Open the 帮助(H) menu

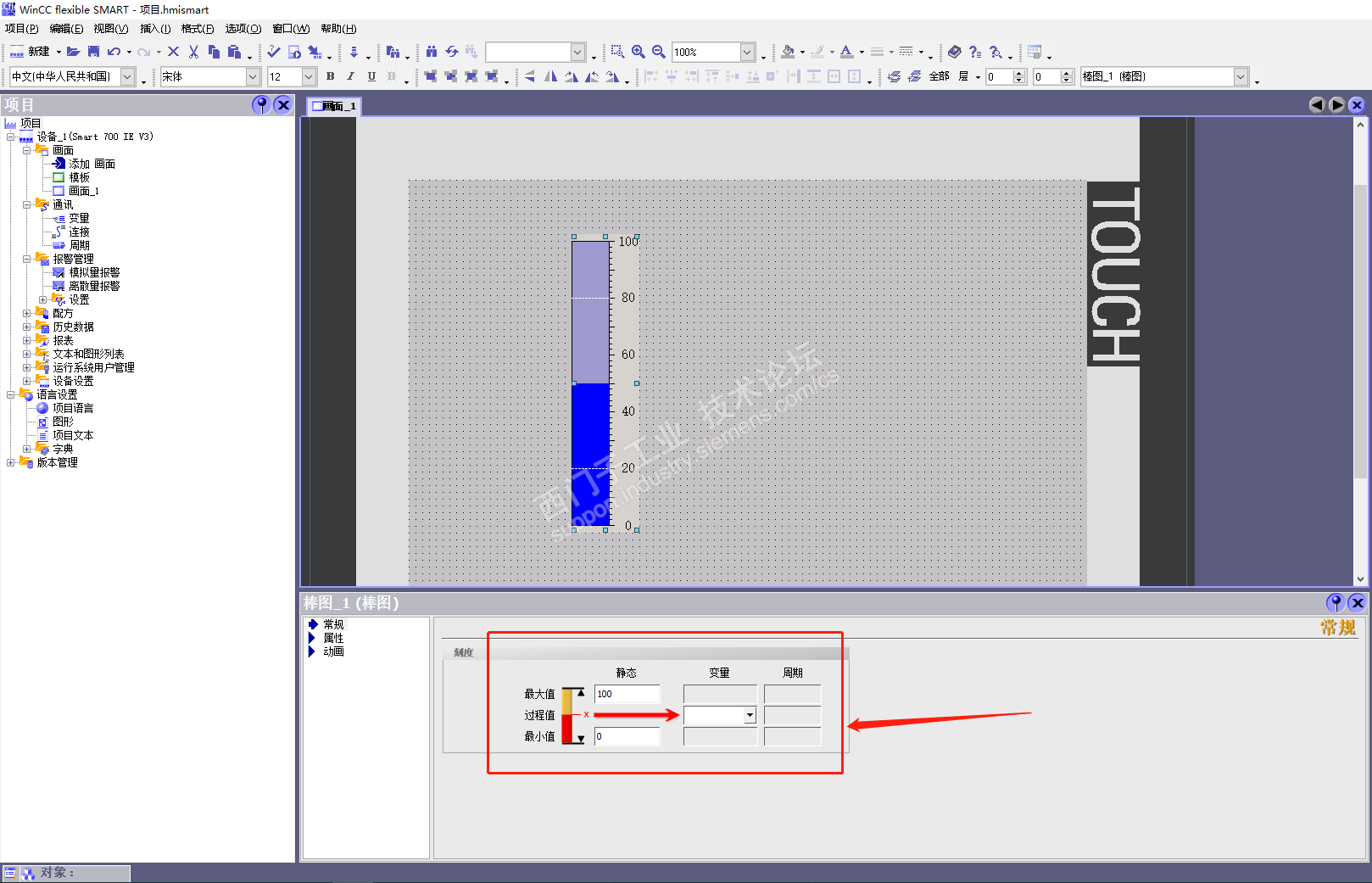tap(338, 29)
